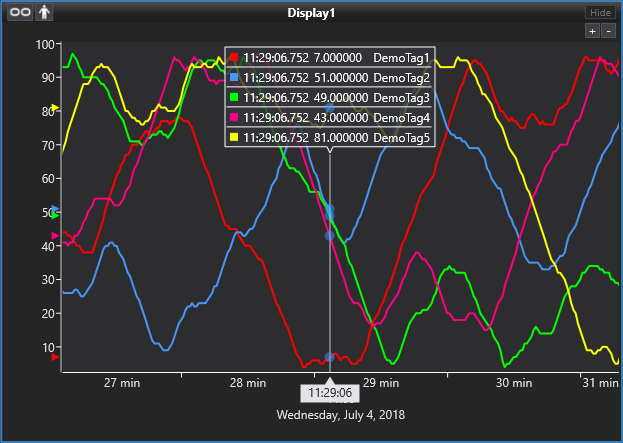Click red color square for DemoTag1 in tooltip
Image resolution: width=623 pixels, height=443 pixels.
tap(234, 59)
